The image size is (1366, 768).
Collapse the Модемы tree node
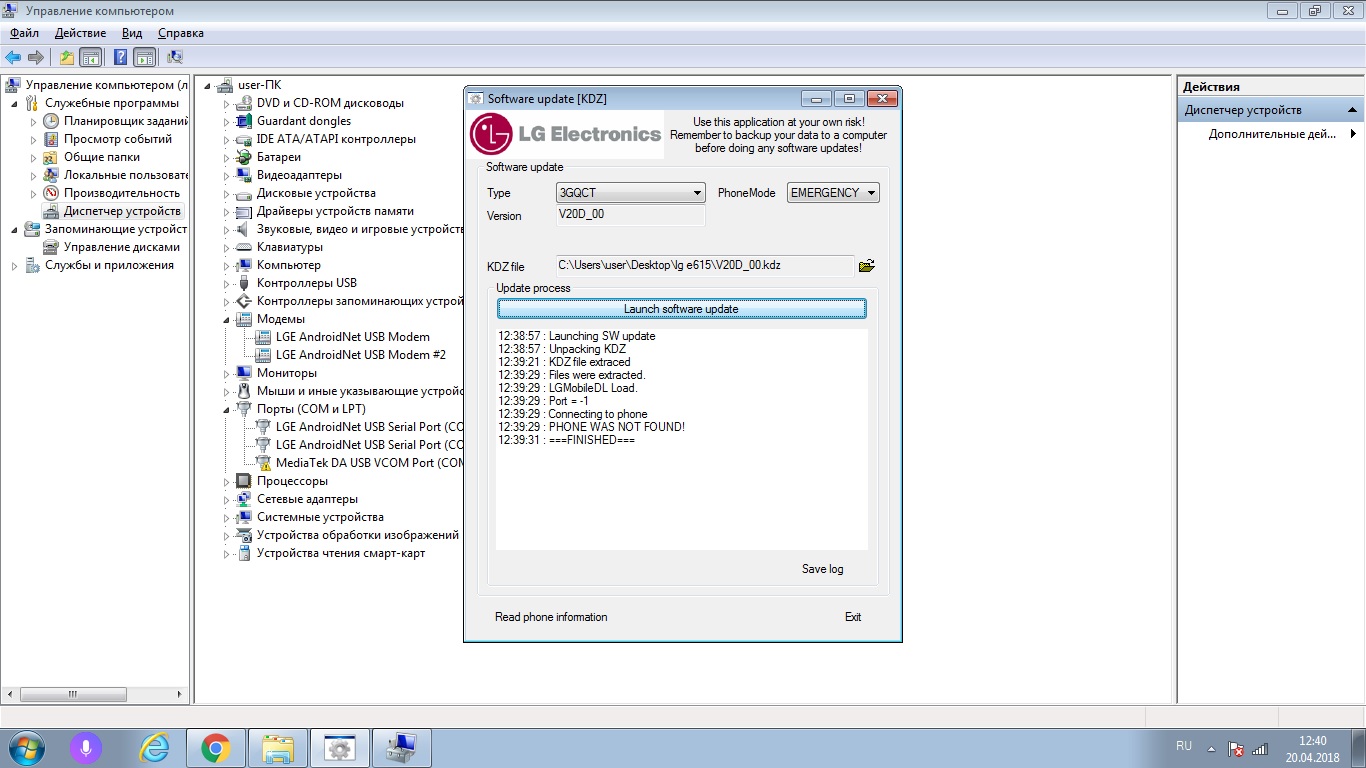click(228, 319)
